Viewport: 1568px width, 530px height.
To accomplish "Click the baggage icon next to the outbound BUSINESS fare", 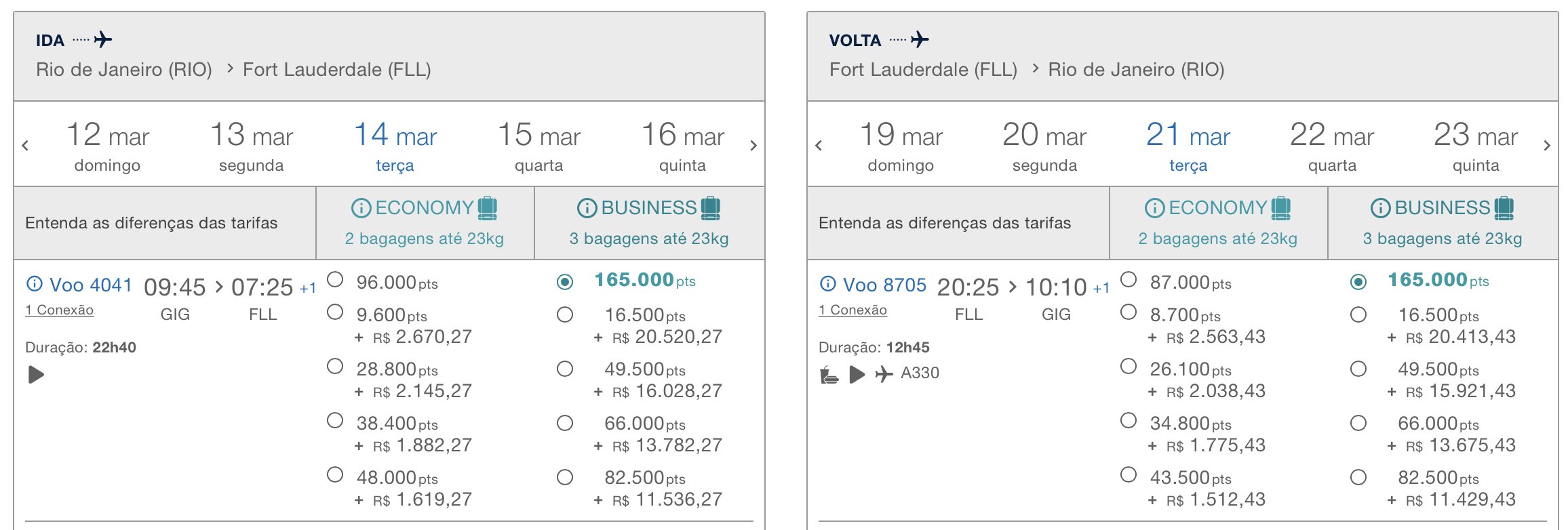I will point(710,207).
